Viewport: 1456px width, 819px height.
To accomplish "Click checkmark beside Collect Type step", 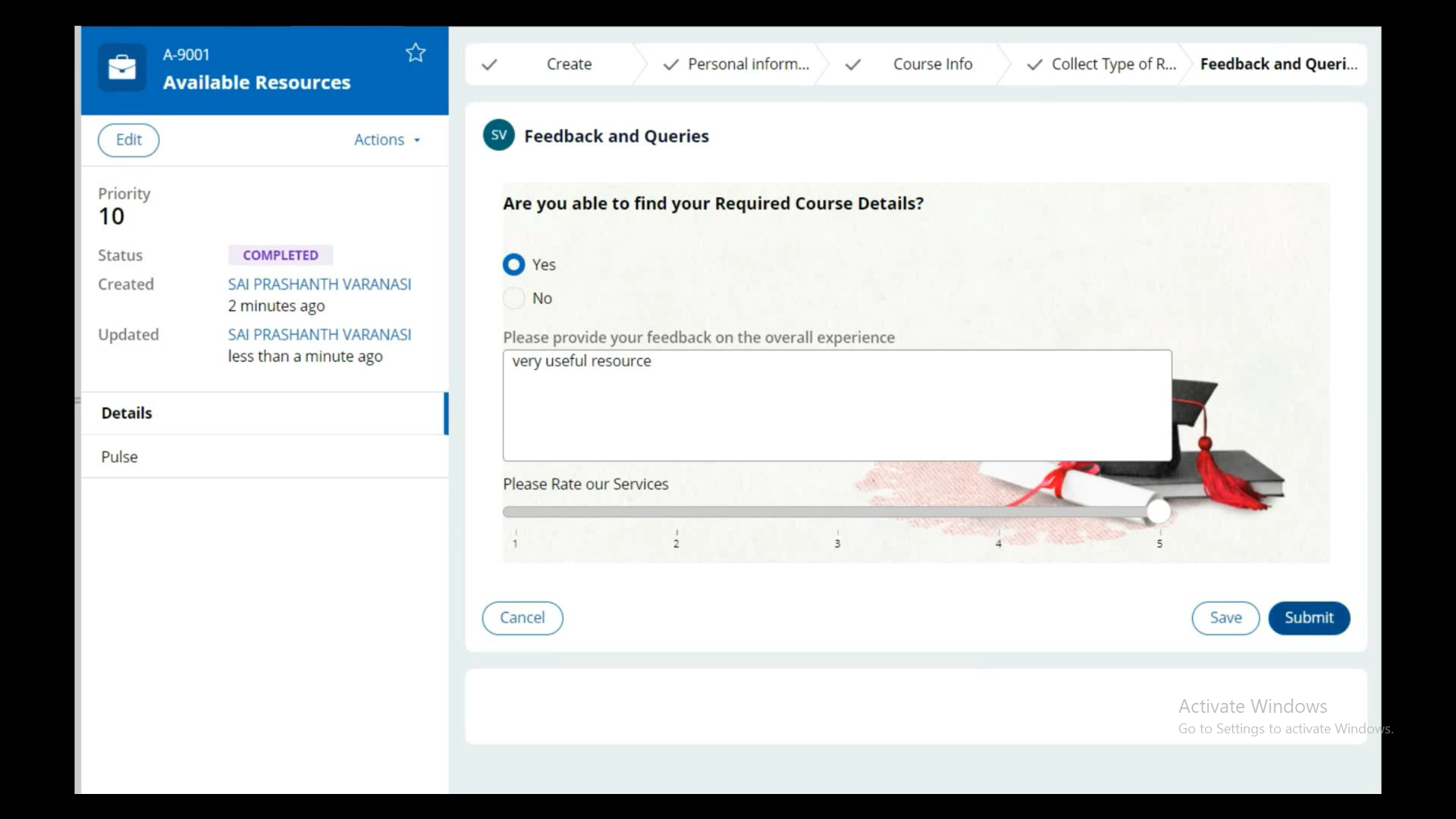I will pos(1034,64).
